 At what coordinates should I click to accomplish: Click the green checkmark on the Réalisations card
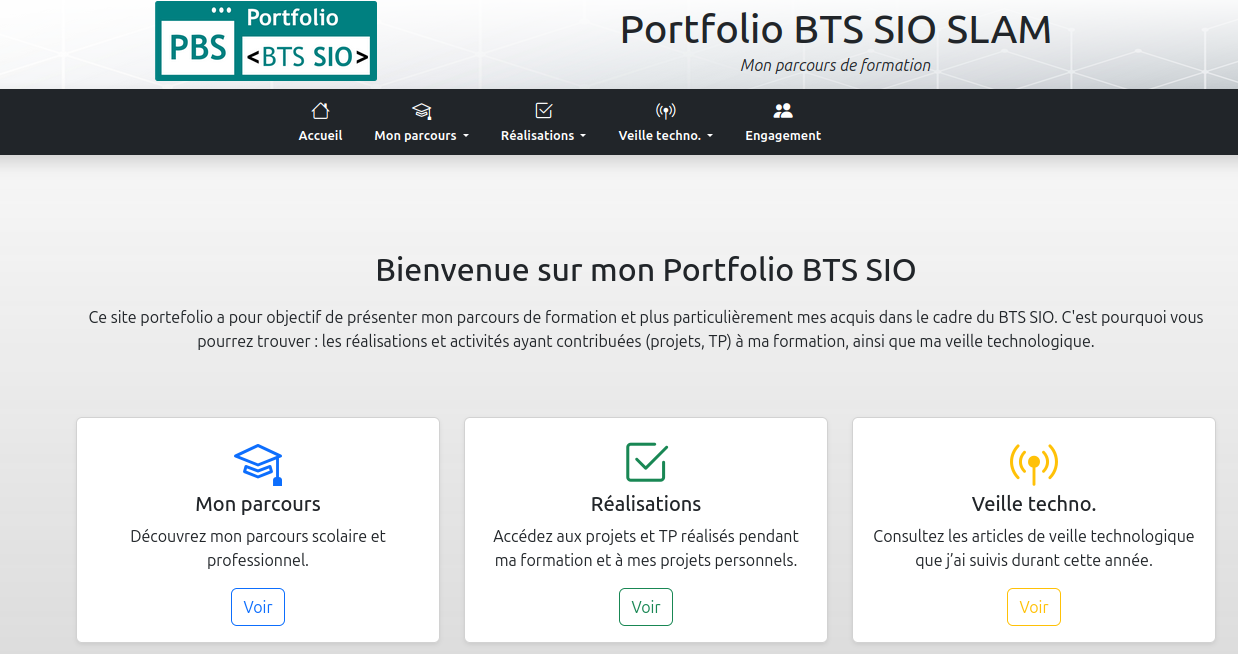(x=645, y=461)
